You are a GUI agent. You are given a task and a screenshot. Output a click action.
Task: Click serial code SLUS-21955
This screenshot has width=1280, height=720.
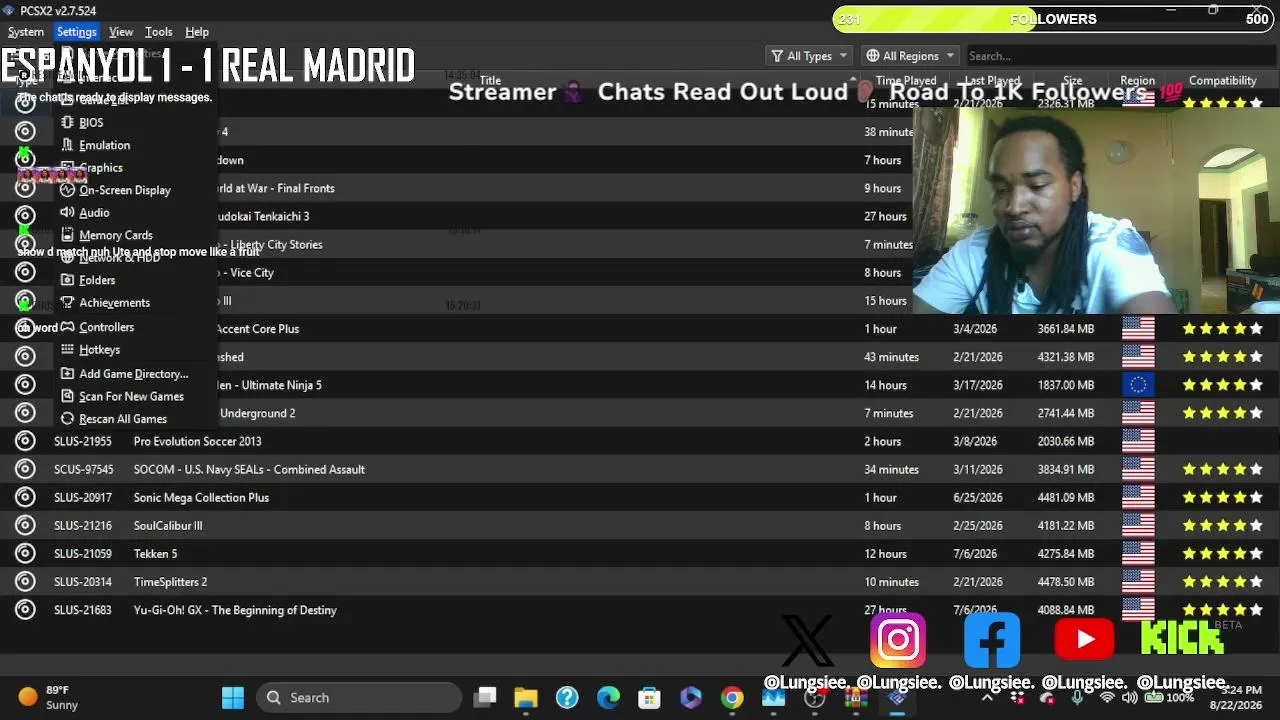(x=83, y=441)
